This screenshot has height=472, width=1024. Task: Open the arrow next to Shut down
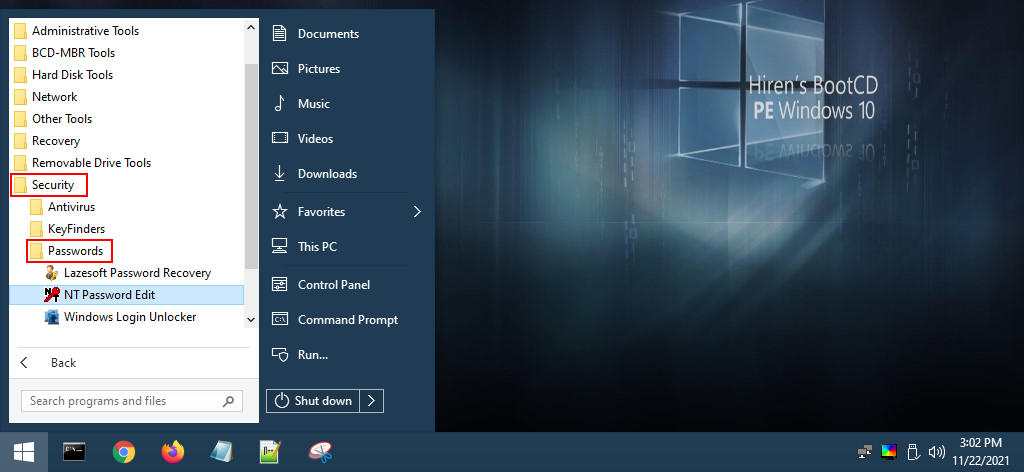click(x=372, y=401)
